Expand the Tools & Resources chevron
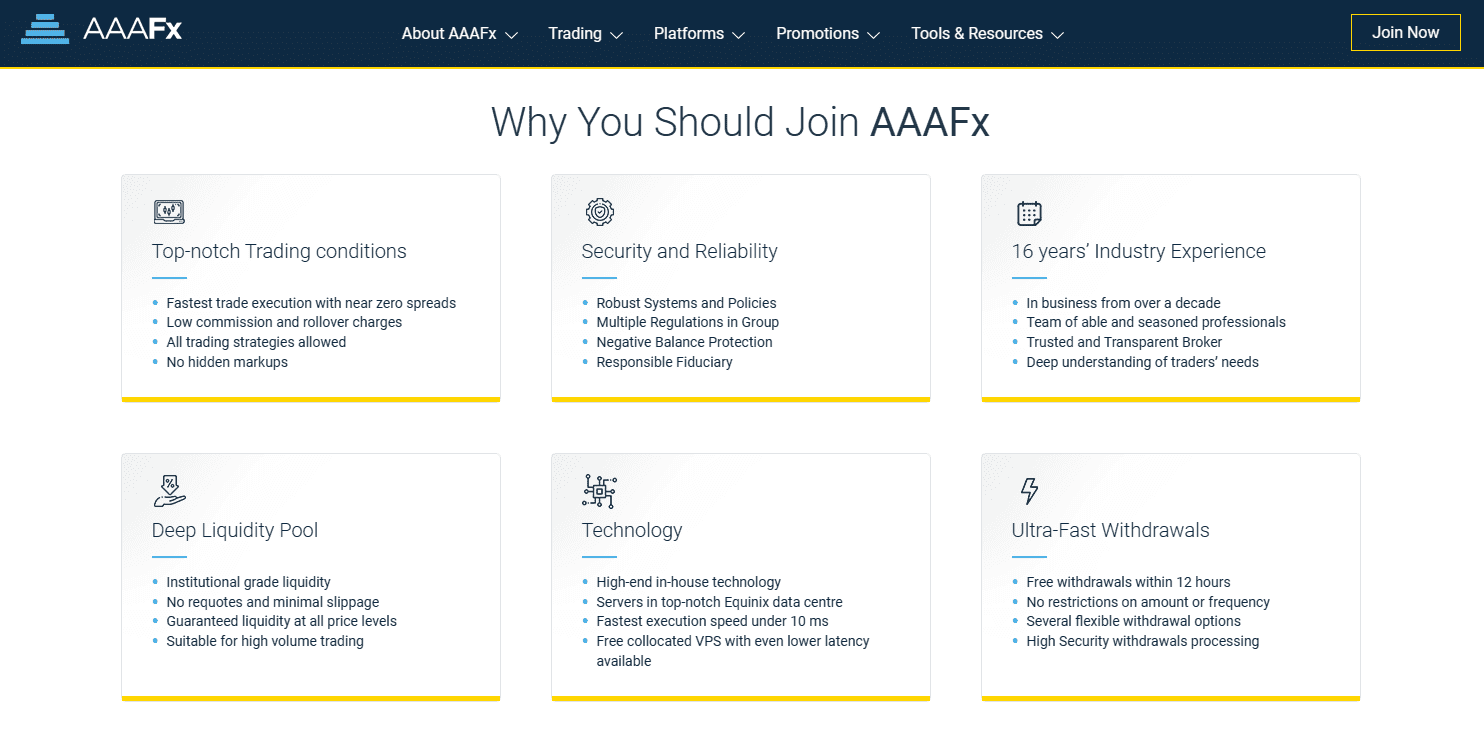 pos(1058,35)
